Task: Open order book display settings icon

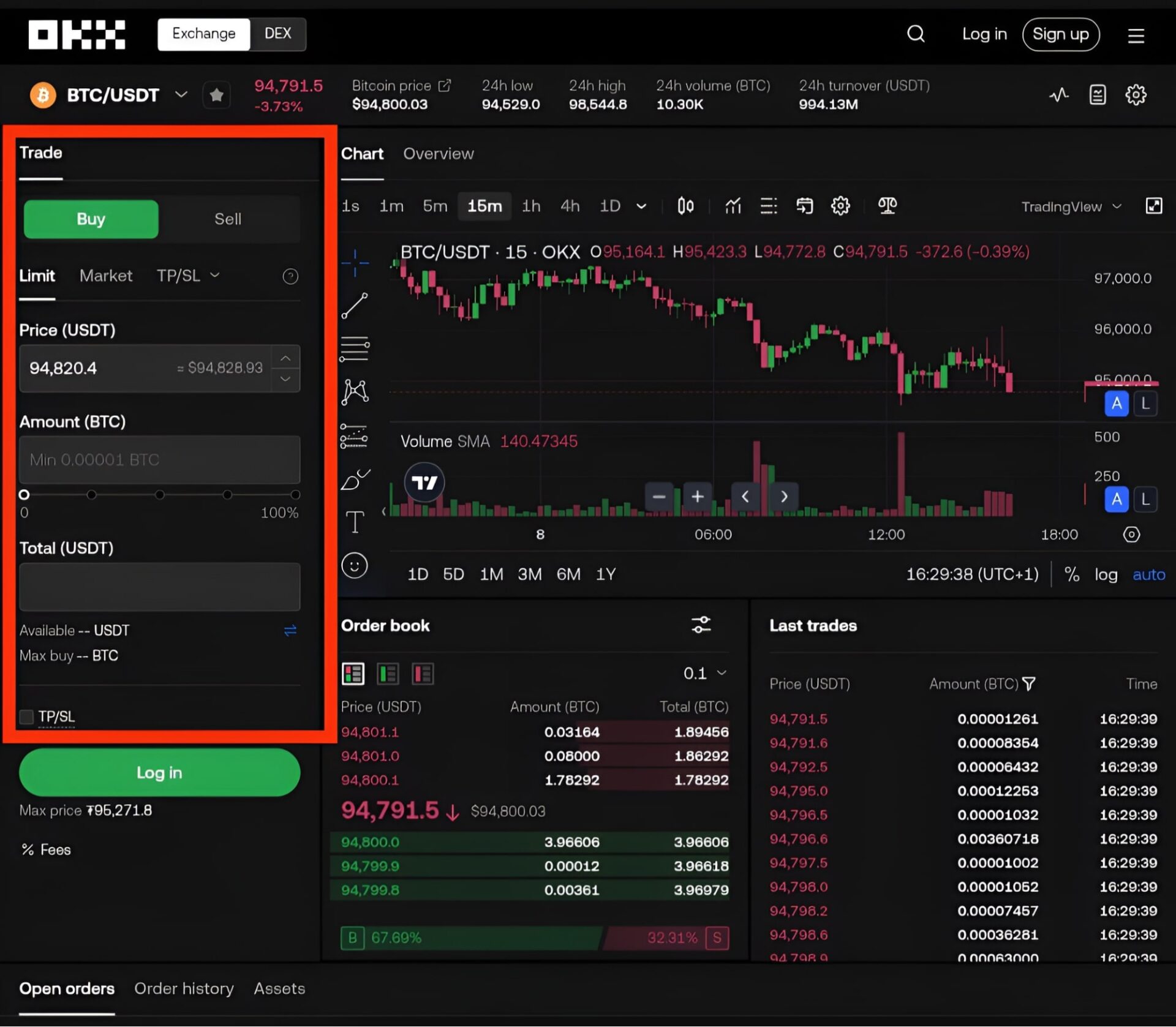Action: [701, 625]
